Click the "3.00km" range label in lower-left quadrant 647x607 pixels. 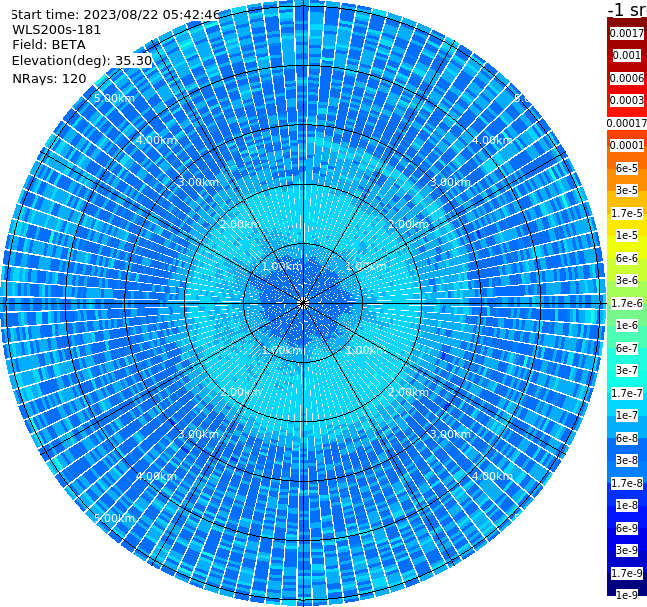coord(198,434)
